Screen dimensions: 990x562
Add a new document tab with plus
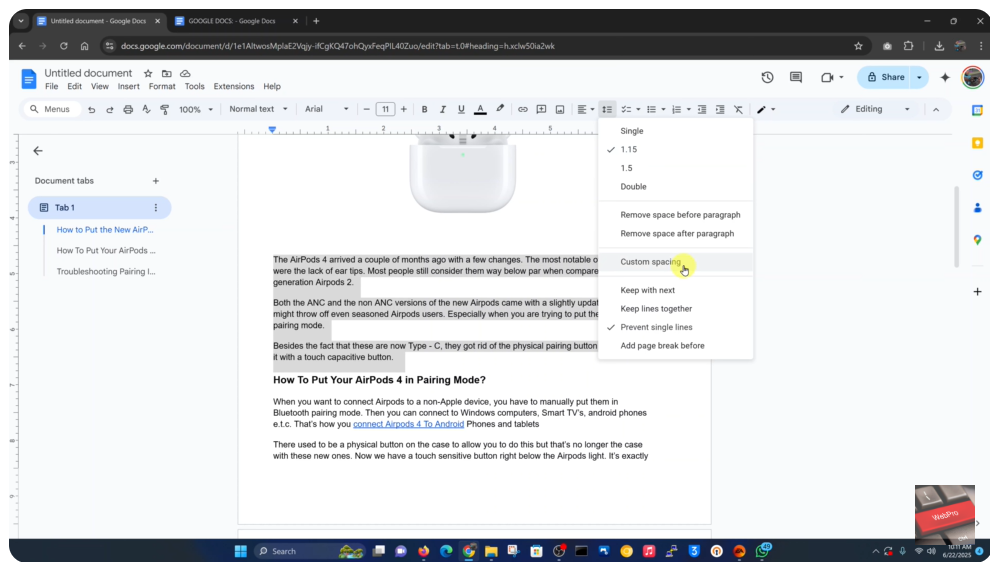click(x=155, y=181)
